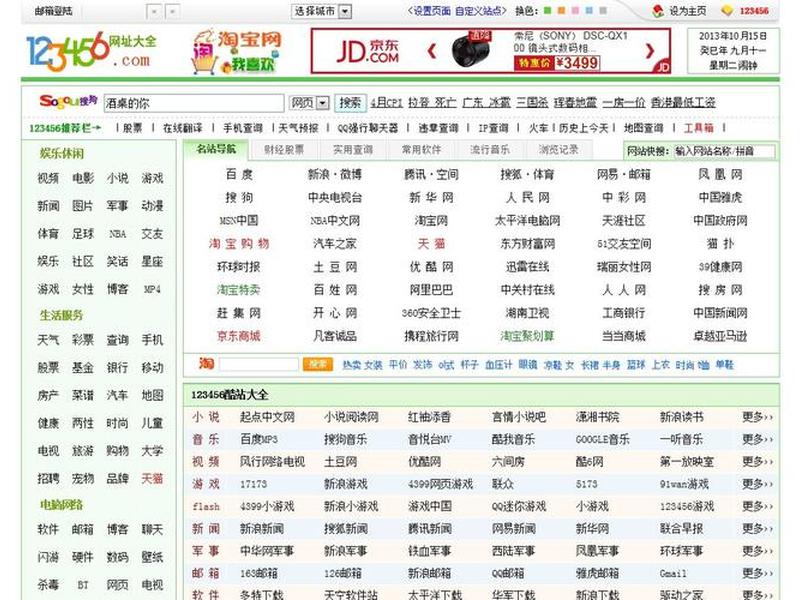Image resolution: width=800 pixels, height=600 pixels.
Task: Click the 123456.com site logo
Action: pyautogui.click(x=91, y=52)
